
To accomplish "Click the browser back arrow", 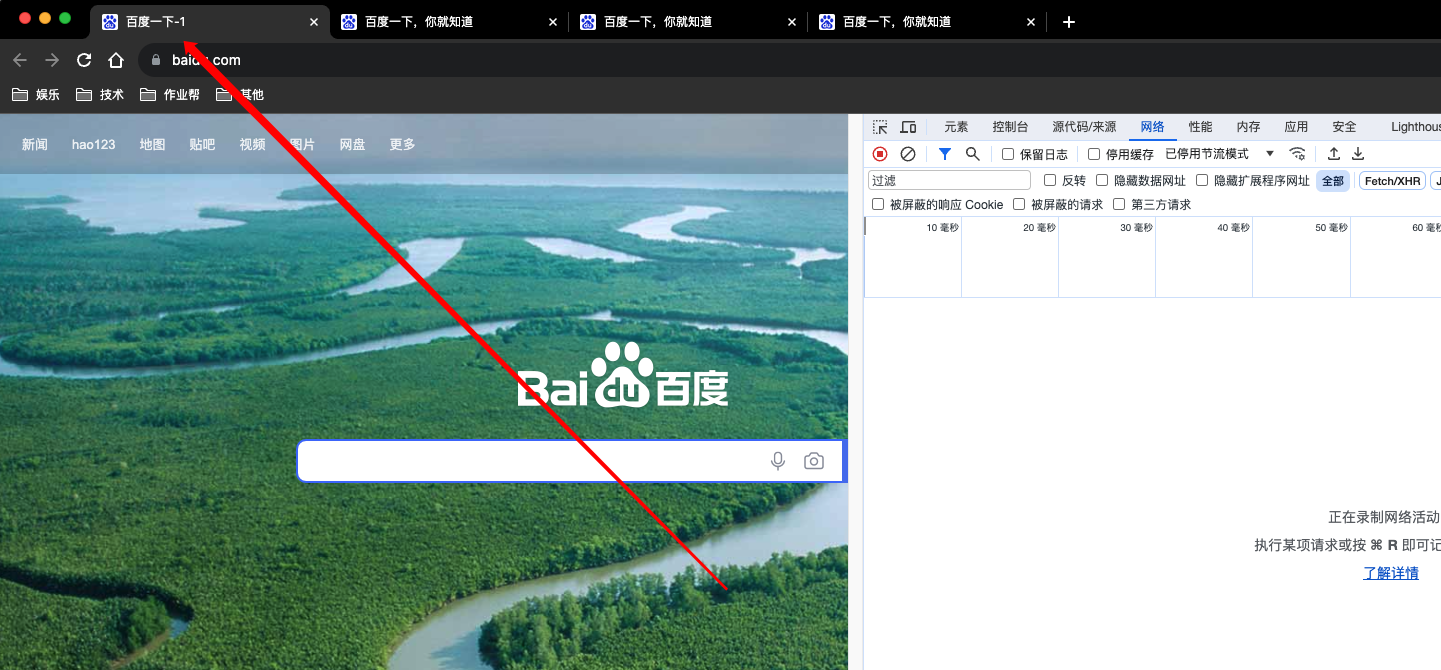I will 20,60.
